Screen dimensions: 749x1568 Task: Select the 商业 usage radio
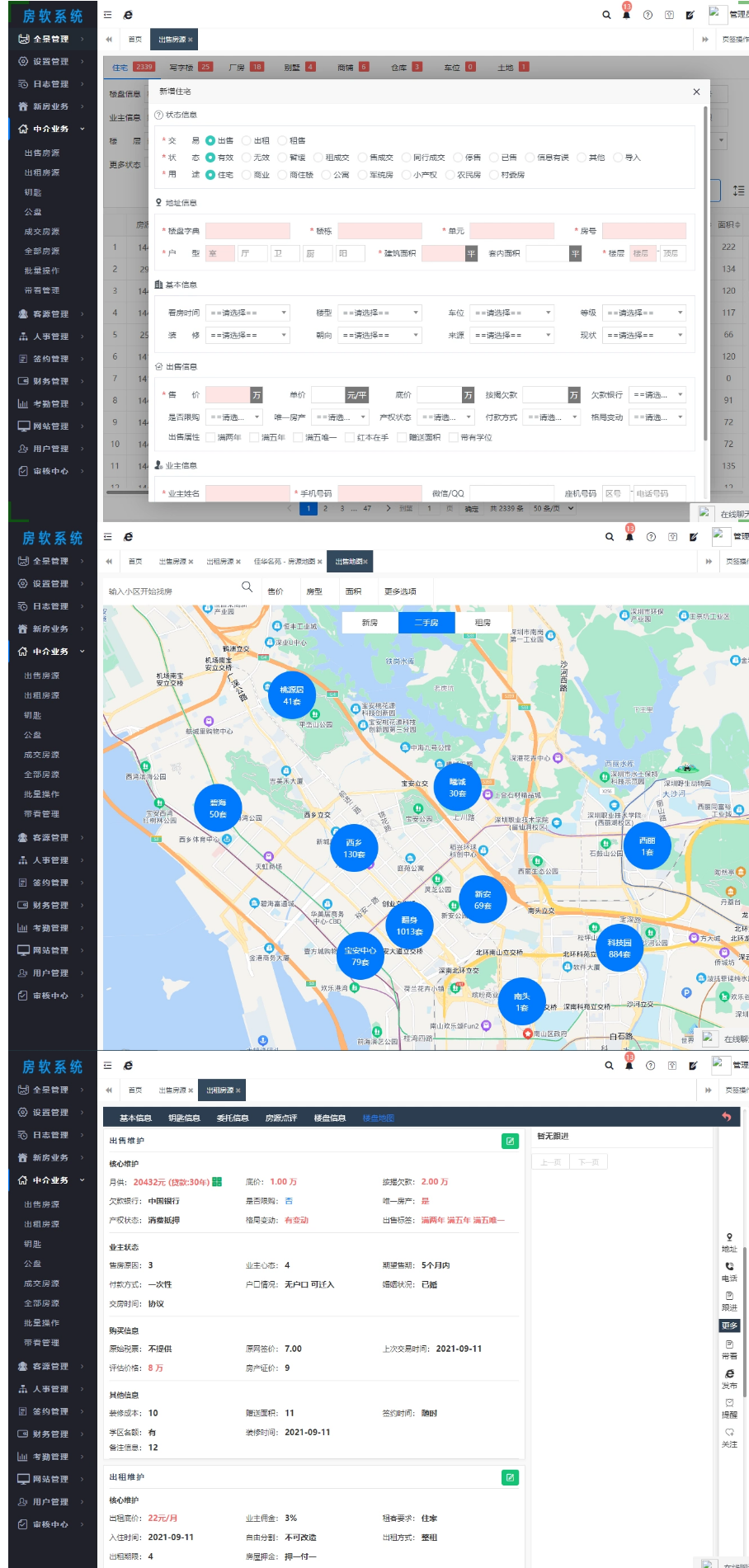pos(246,175)
